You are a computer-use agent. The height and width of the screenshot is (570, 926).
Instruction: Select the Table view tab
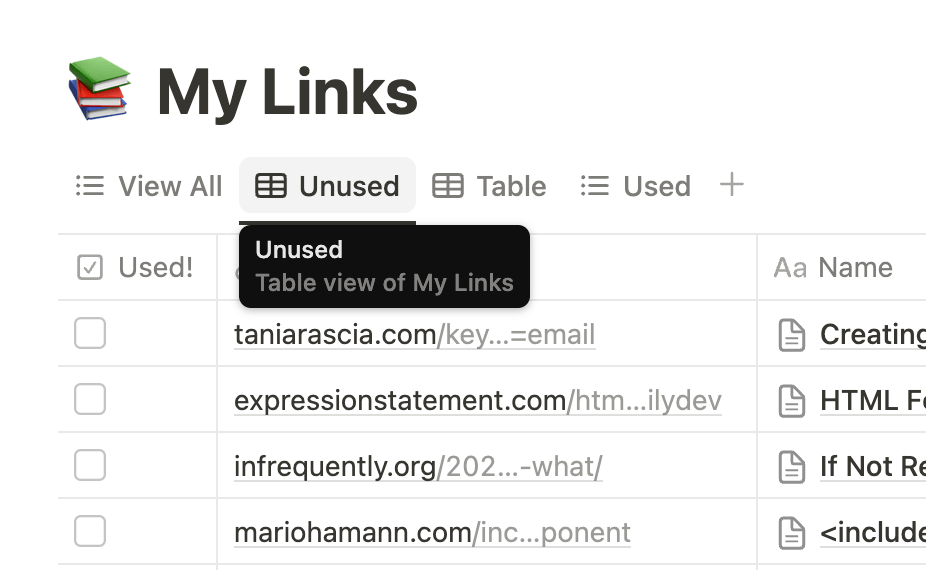tap(490, 186)
